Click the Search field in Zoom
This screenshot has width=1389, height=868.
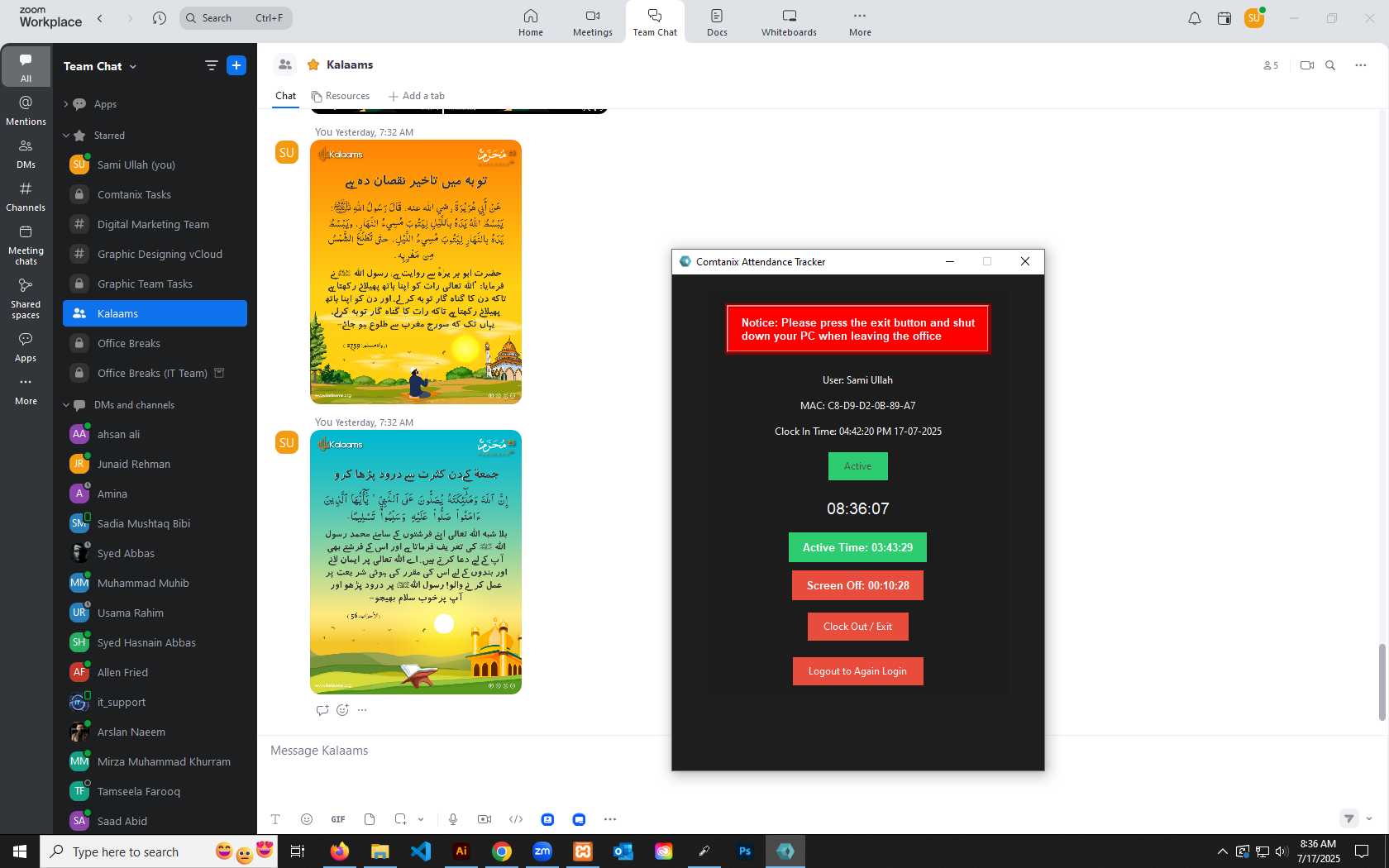(236, 18)
